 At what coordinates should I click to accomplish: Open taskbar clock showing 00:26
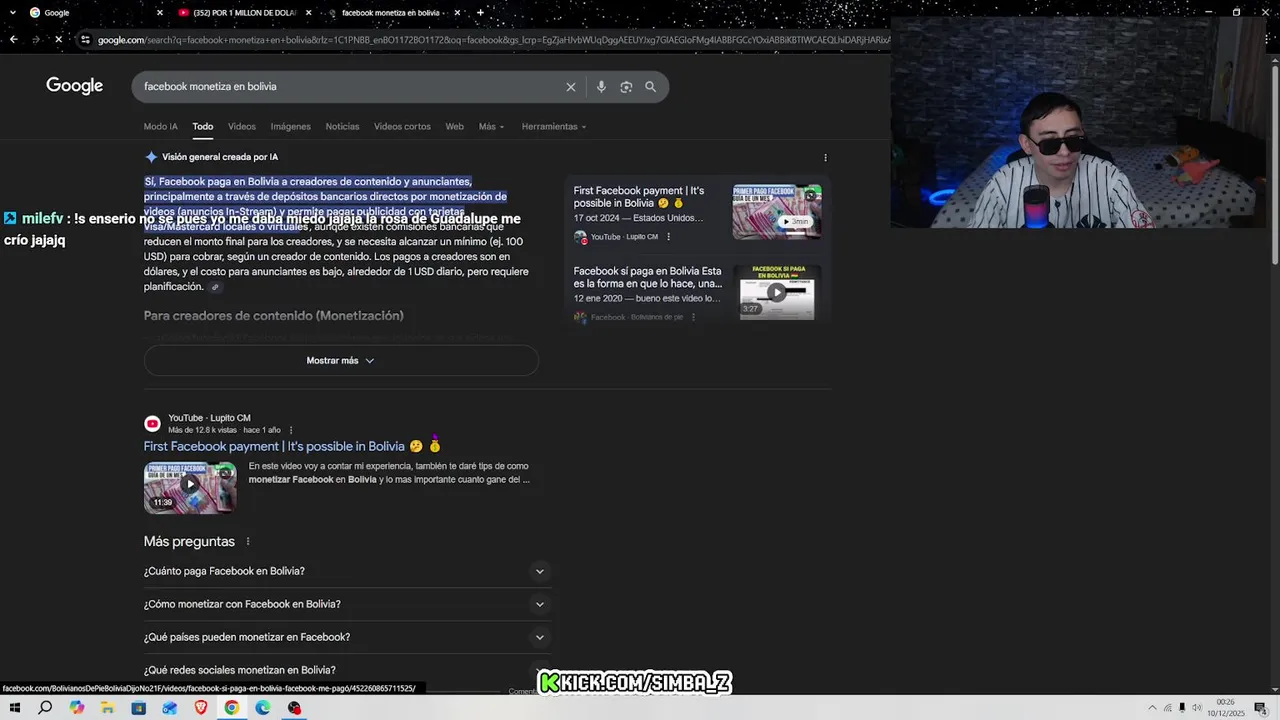1225,708
